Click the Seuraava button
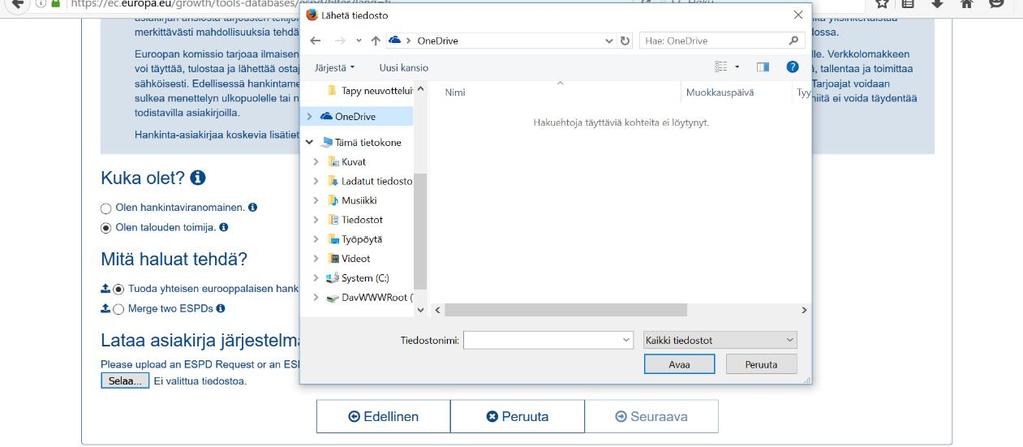The height and width of the screenshot is (447, 1023). (x=651, y=416)
